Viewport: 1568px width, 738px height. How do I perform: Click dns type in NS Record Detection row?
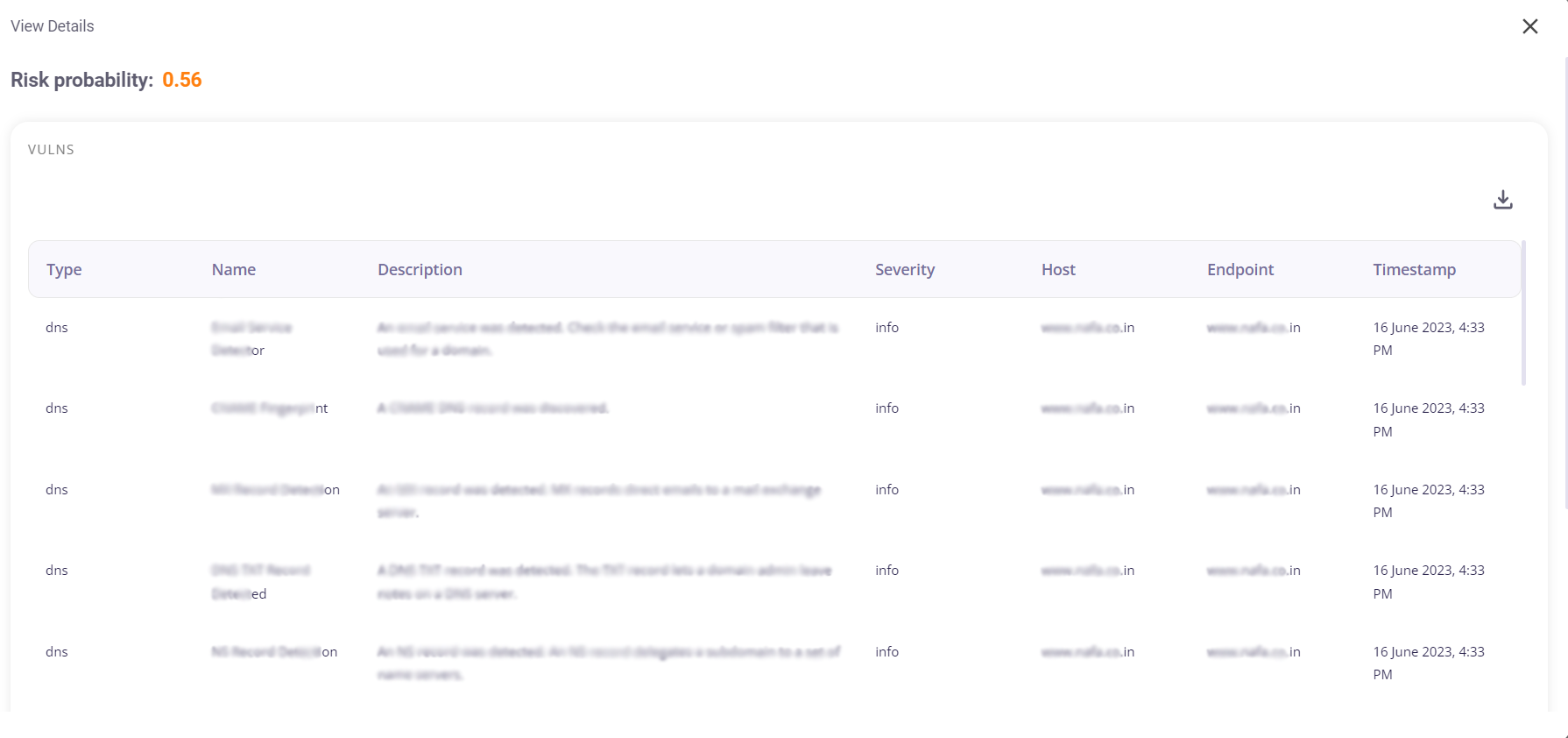point(57,652)
